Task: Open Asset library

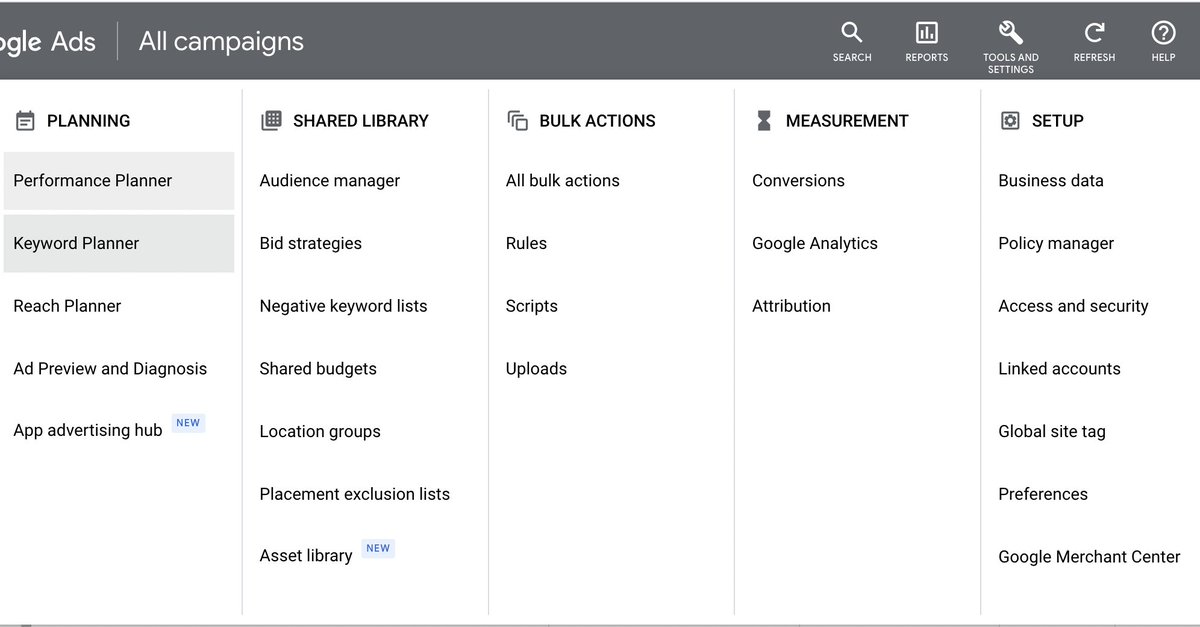Action: tap(305, 556)
